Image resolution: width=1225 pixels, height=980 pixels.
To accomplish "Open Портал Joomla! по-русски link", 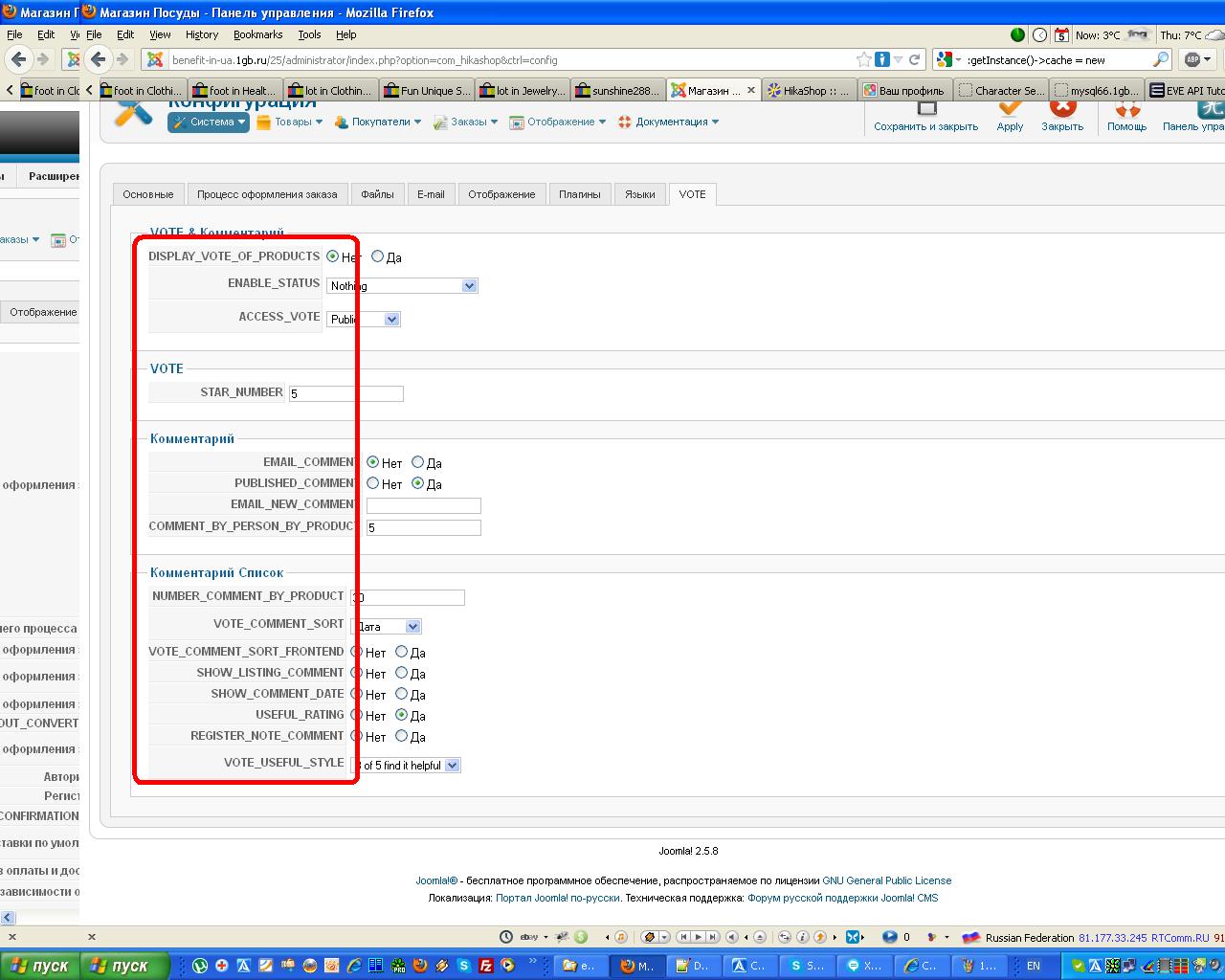I will (558, 898).
